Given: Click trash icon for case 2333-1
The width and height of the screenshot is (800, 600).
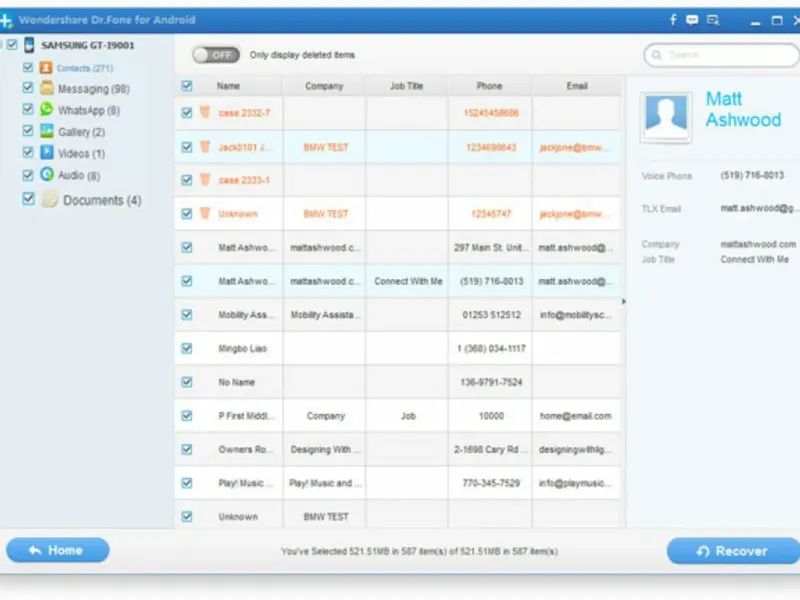Looking at the screenshot, I should (x=205, y=180).
